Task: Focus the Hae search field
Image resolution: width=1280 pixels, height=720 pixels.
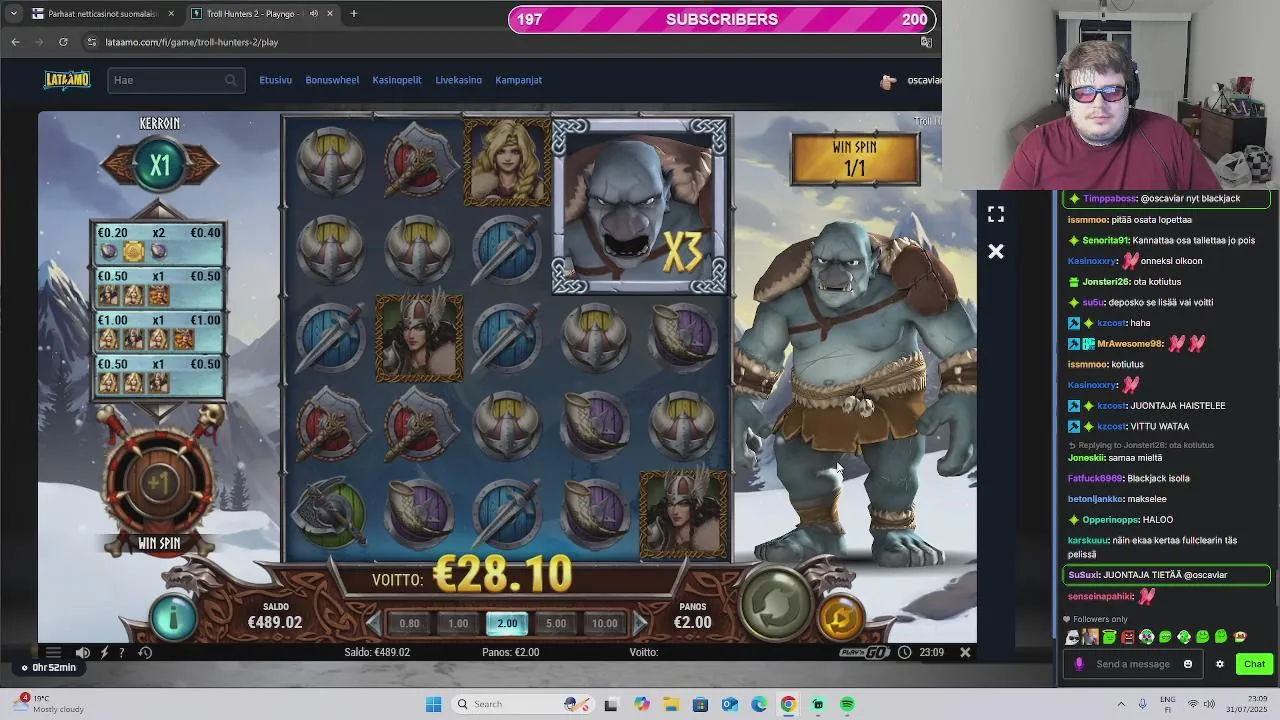Action: [175, 80]
